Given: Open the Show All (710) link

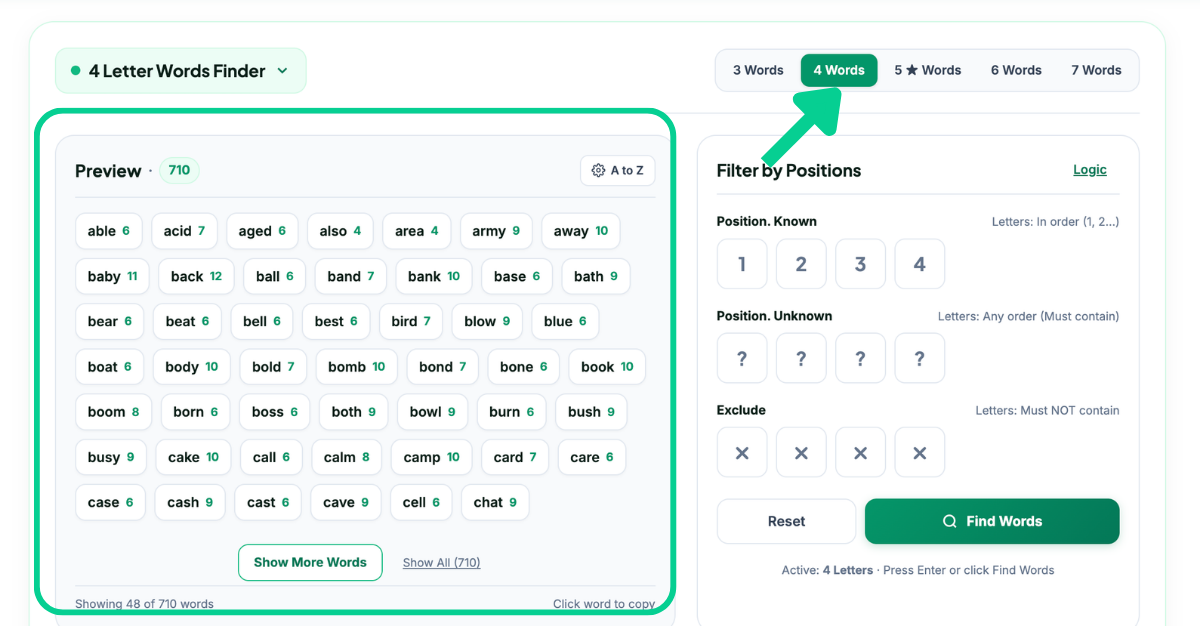Looking at the screenshot, I should 442,563.
